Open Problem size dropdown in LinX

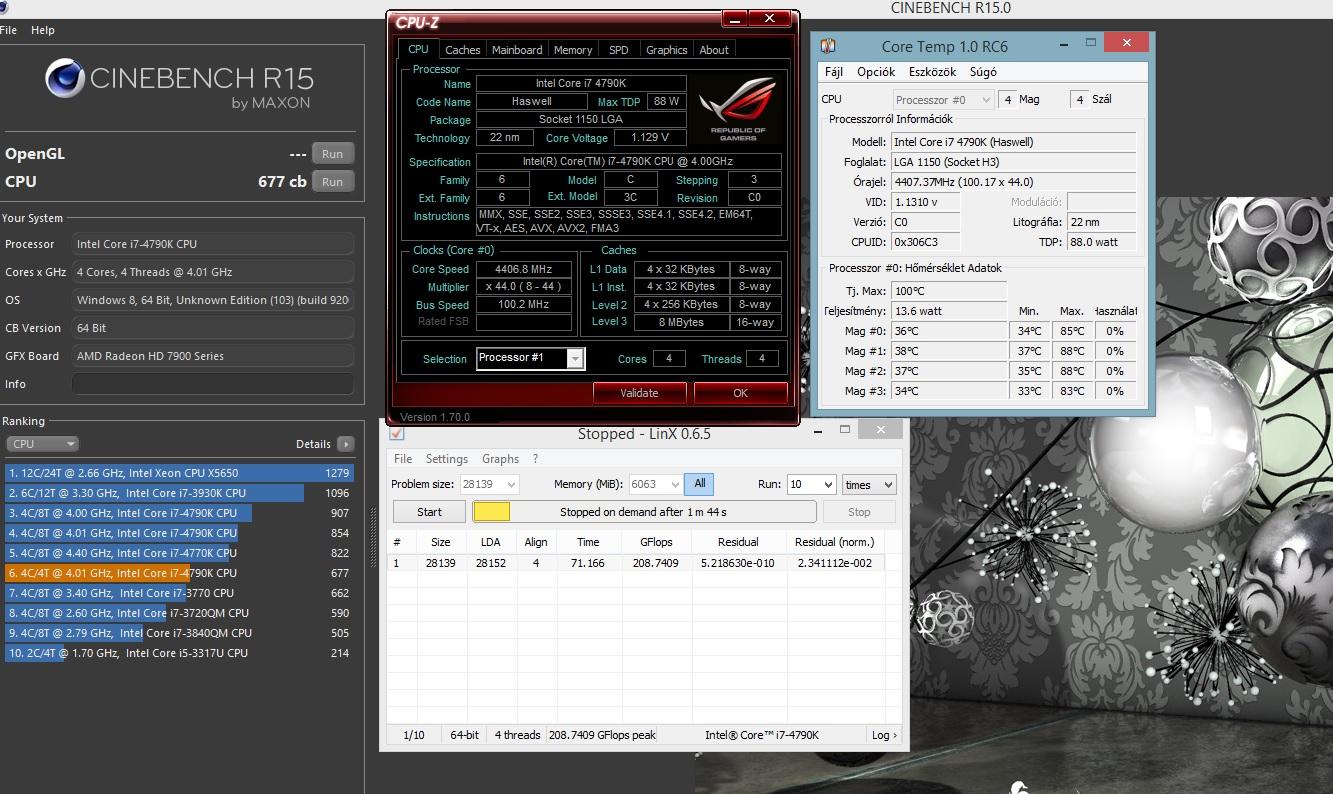pos(490,484)
